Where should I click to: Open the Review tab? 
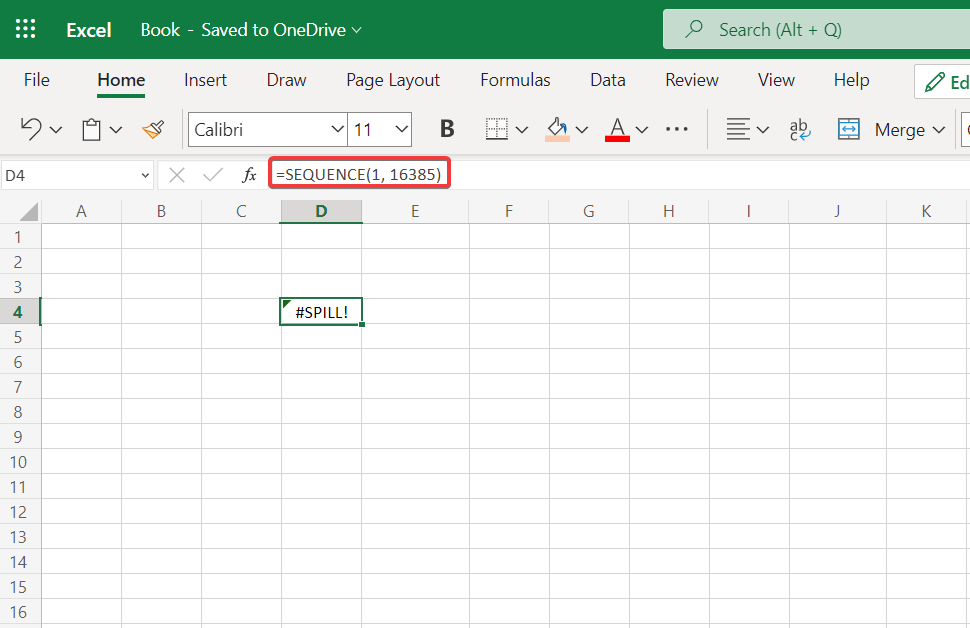point(692,80)
